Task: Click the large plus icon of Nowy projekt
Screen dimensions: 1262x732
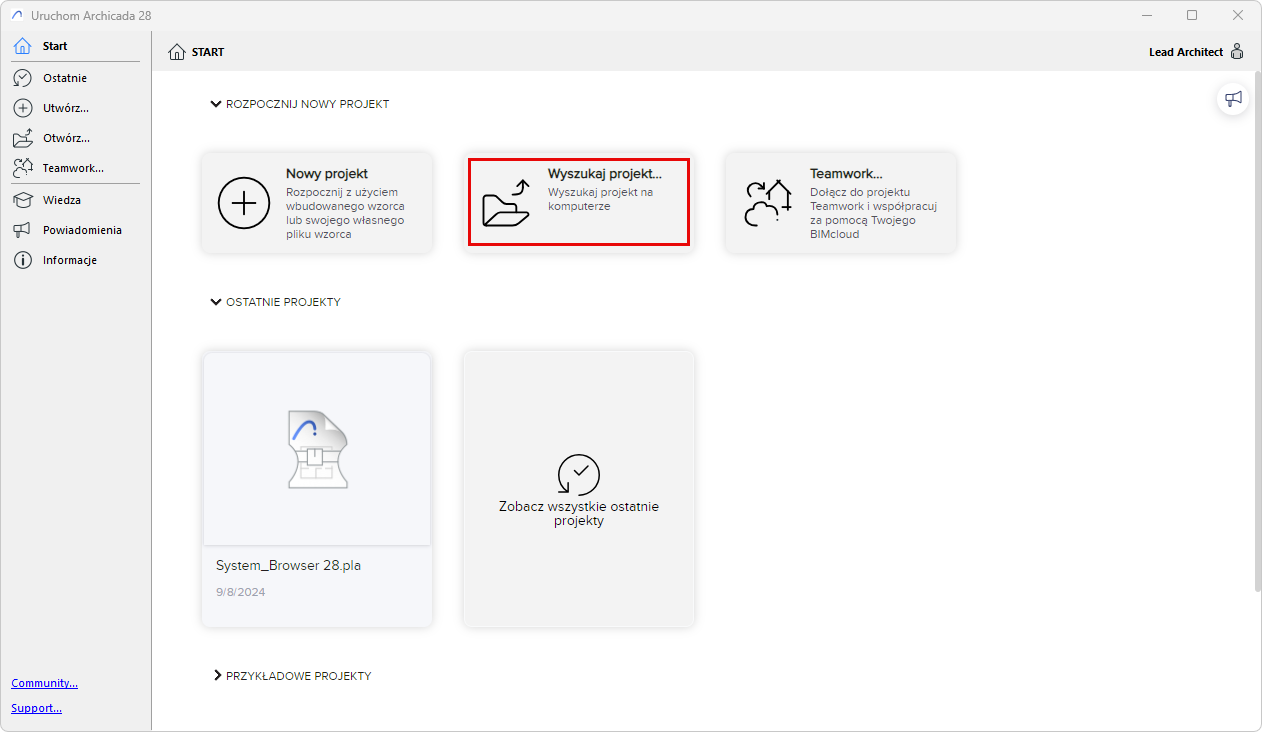Action: pos(244,203)
